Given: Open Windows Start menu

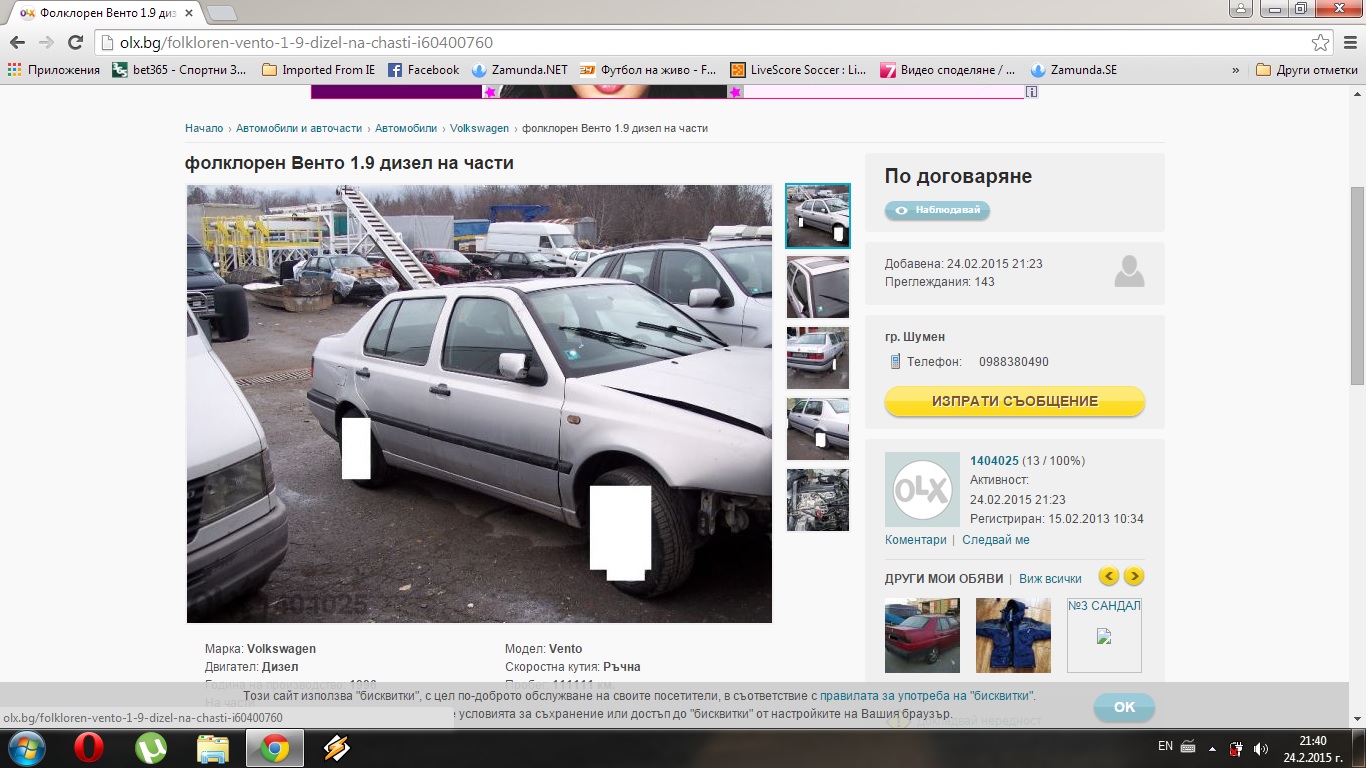Looking at the screenshot, I should (26, 748).
